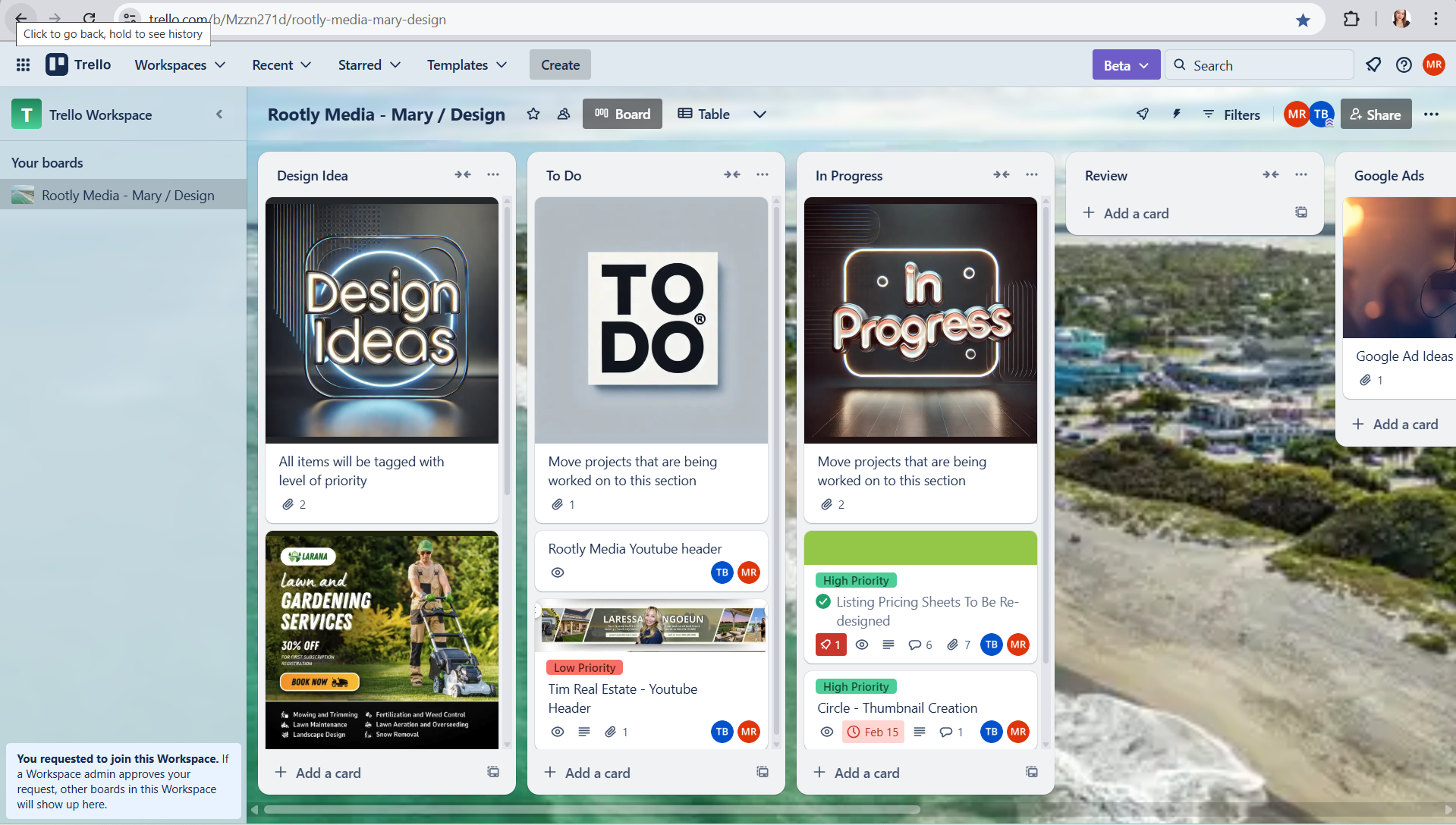The image size is (1456, 825).
Task: Open the board menu three dots
Action: coord(1431,114)
